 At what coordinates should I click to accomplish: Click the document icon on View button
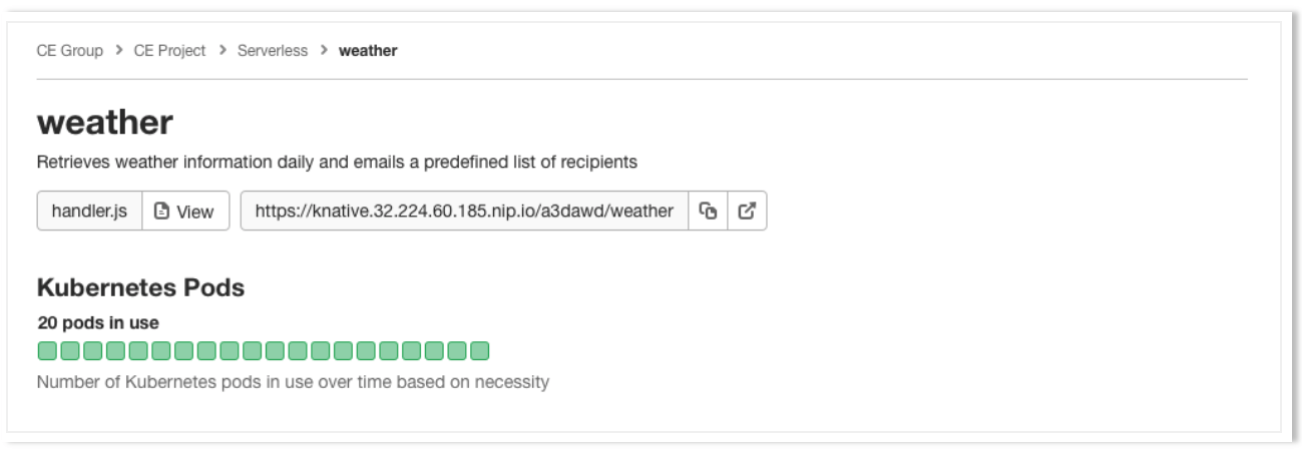[x=162, y=211]
